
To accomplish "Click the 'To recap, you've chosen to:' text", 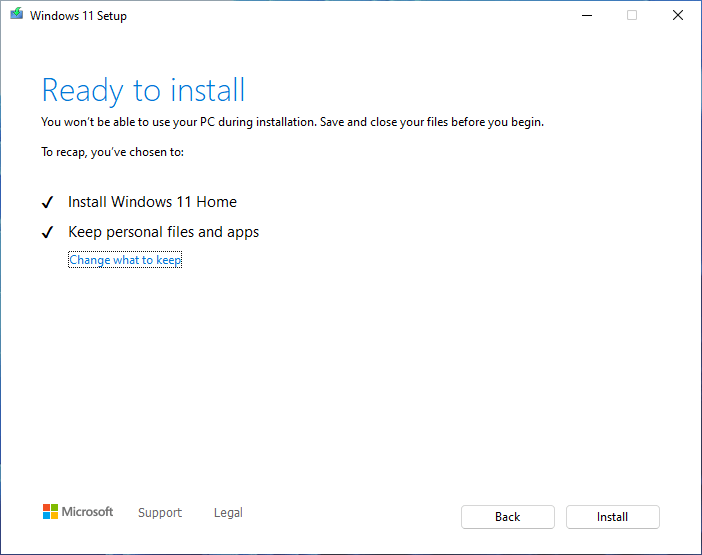I will pos(112,152).
